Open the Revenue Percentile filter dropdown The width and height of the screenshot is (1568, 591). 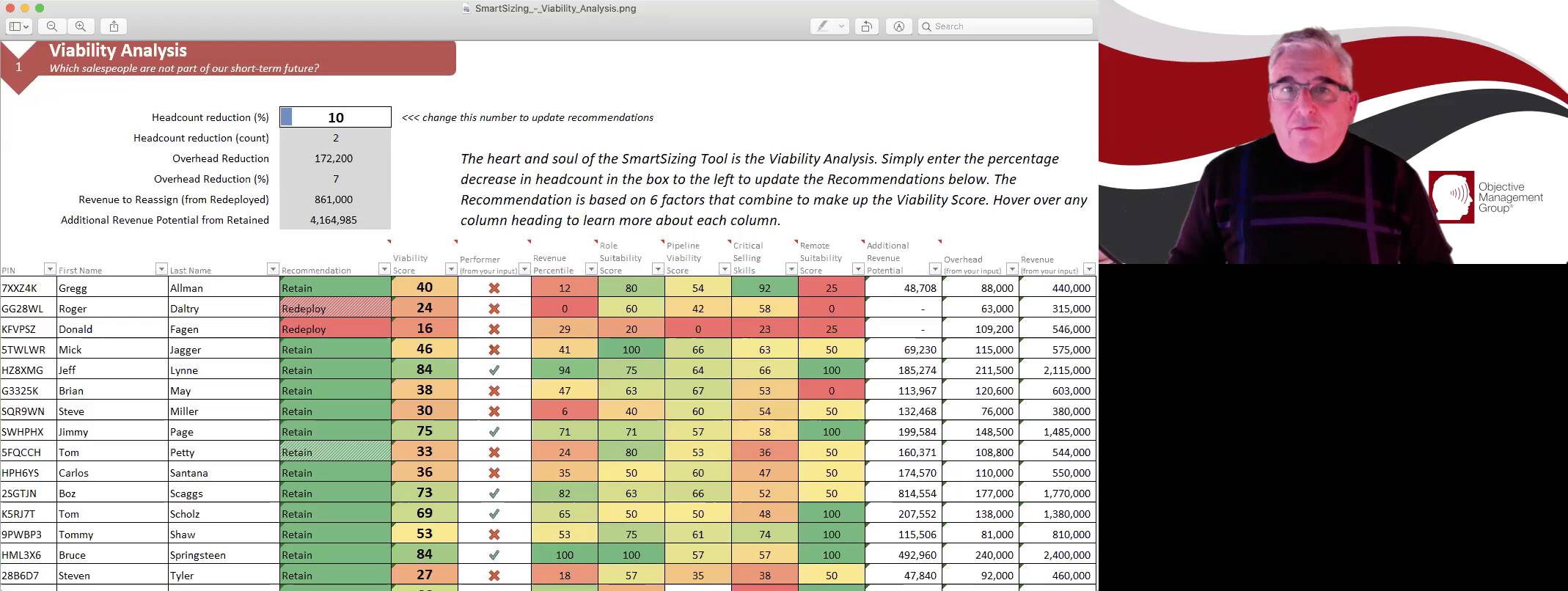click(x=591, y=269)
